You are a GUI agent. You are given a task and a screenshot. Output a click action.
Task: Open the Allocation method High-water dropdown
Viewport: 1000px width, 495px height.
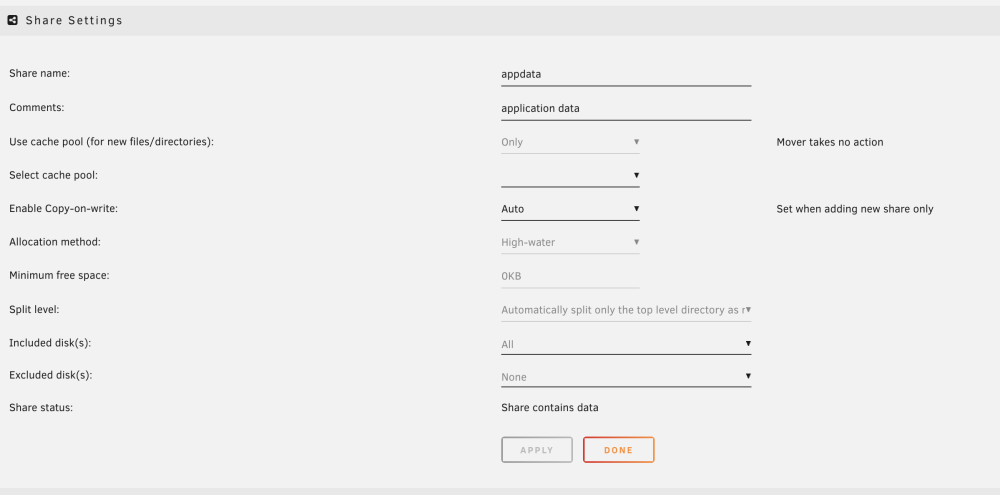tap(570, 242)
